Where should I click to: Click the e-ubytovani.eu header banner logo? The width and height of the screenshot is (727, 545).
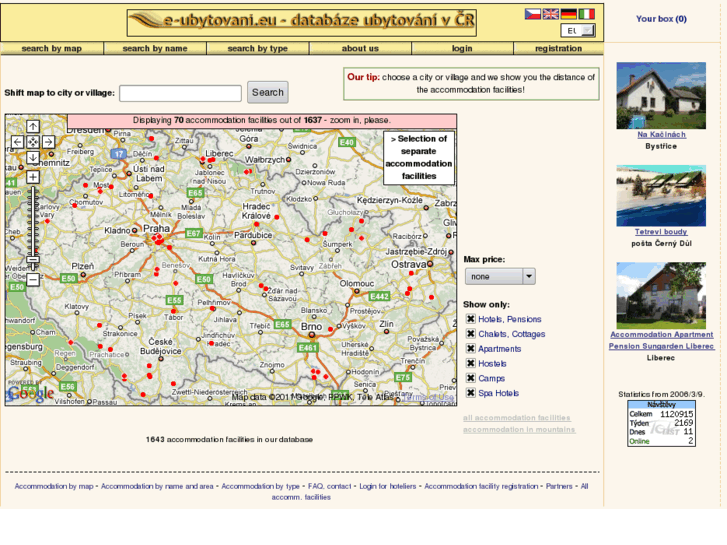click(302, 21)
